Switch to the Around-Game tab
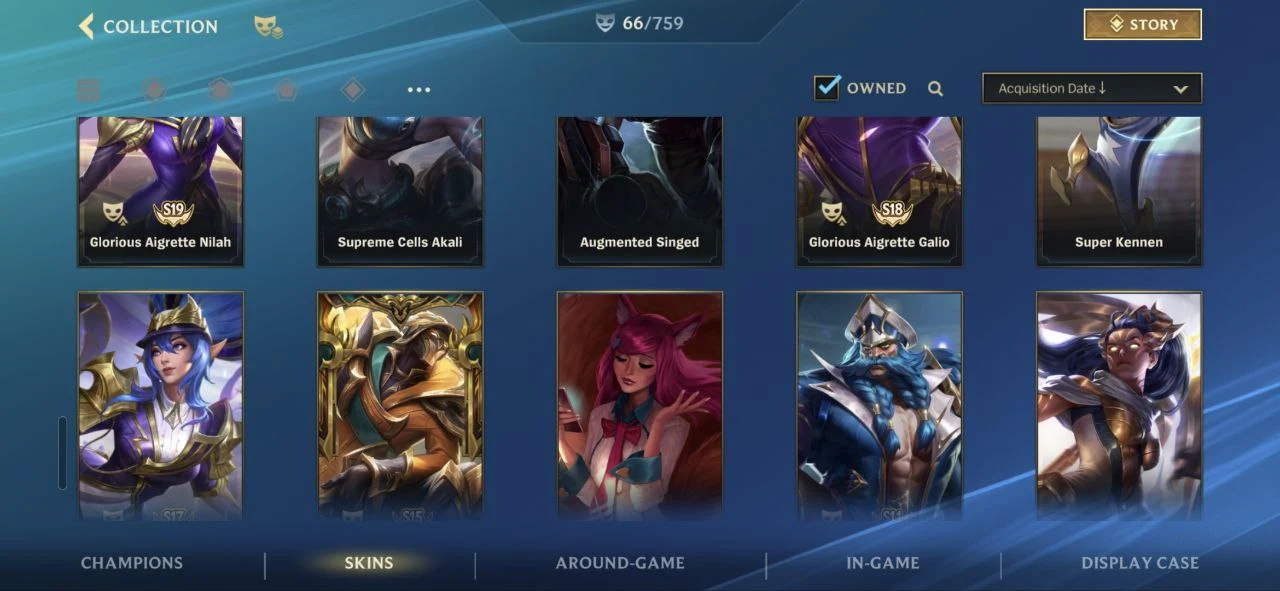Screen dimensions: 1280x591 tap(620, 563)
